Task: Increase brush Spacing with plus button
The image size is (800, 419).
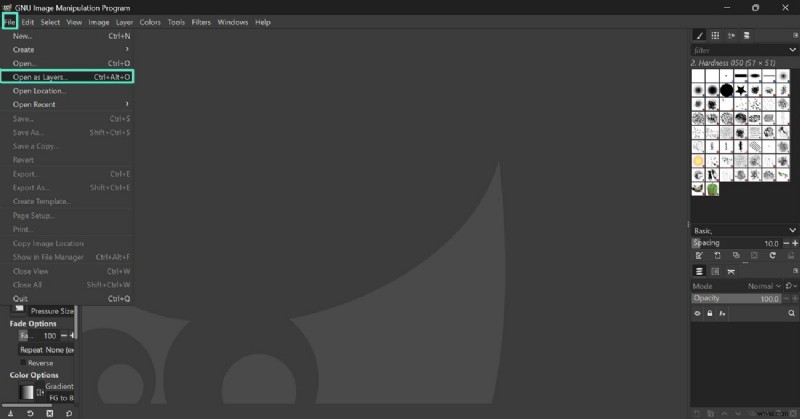Action: 795,243
